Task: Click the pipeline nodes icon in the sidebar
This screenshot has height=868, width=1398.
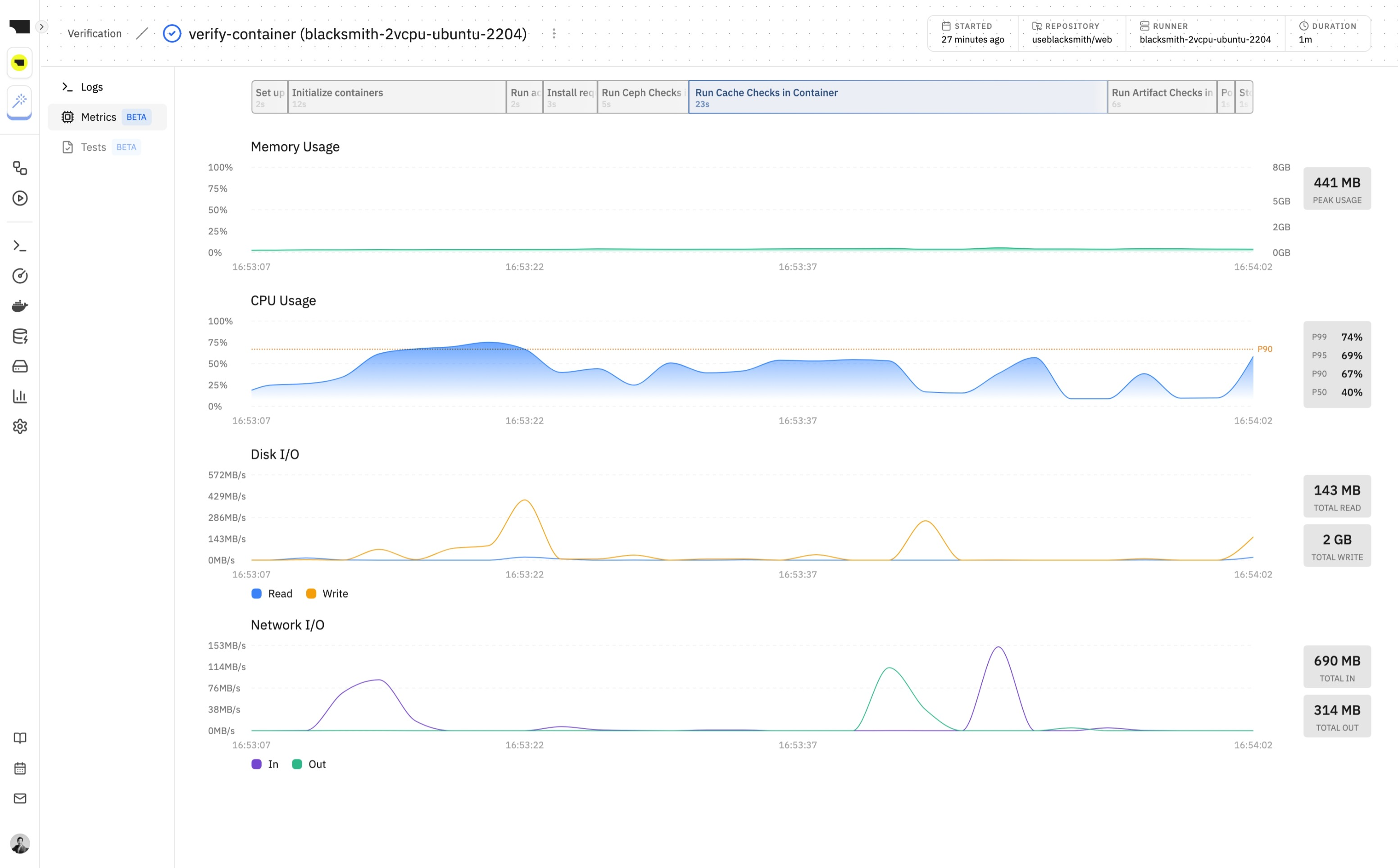Action: coord(19,168)
